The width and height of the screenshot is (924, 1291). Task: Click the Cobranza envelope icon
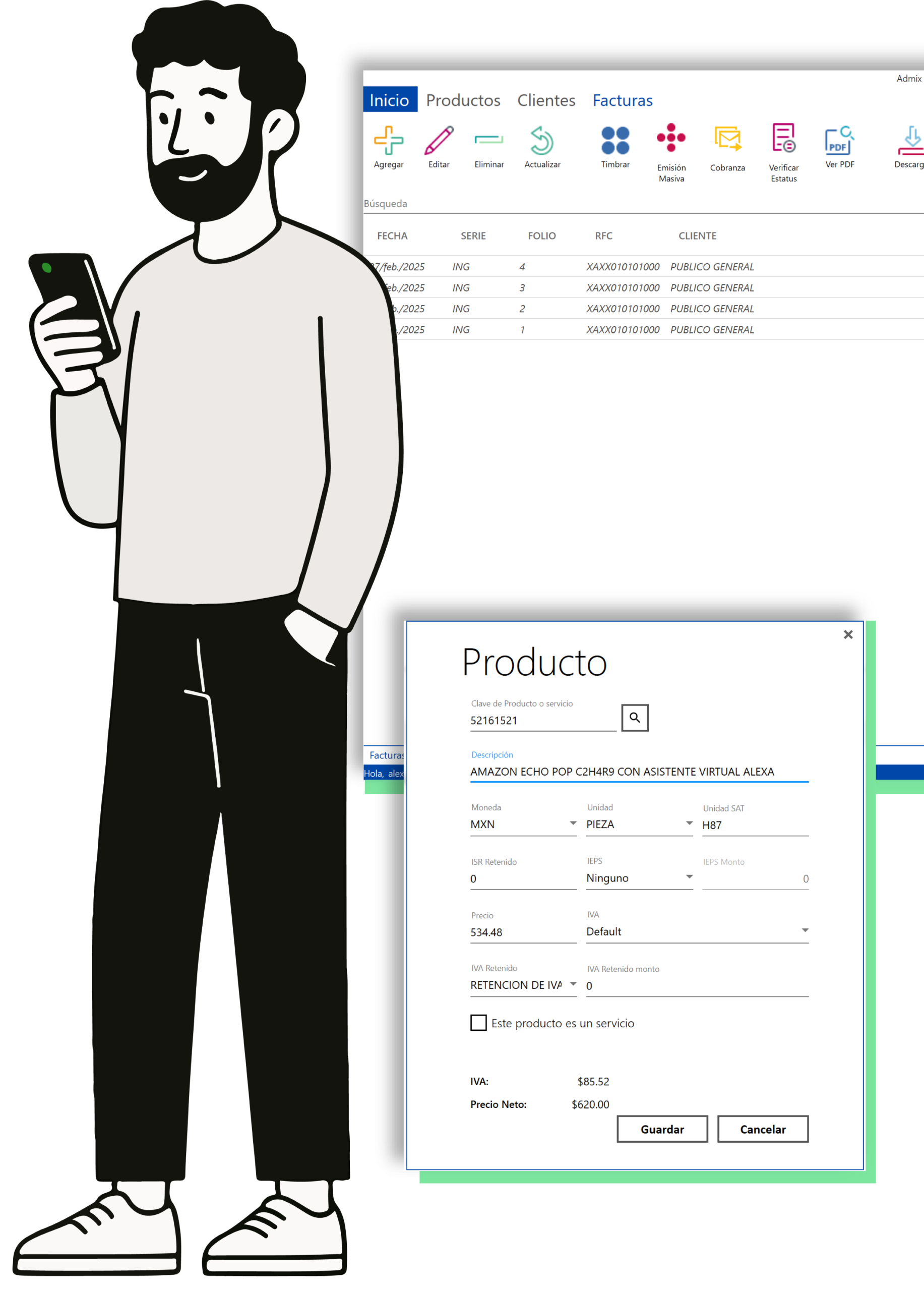pos(727,139)
